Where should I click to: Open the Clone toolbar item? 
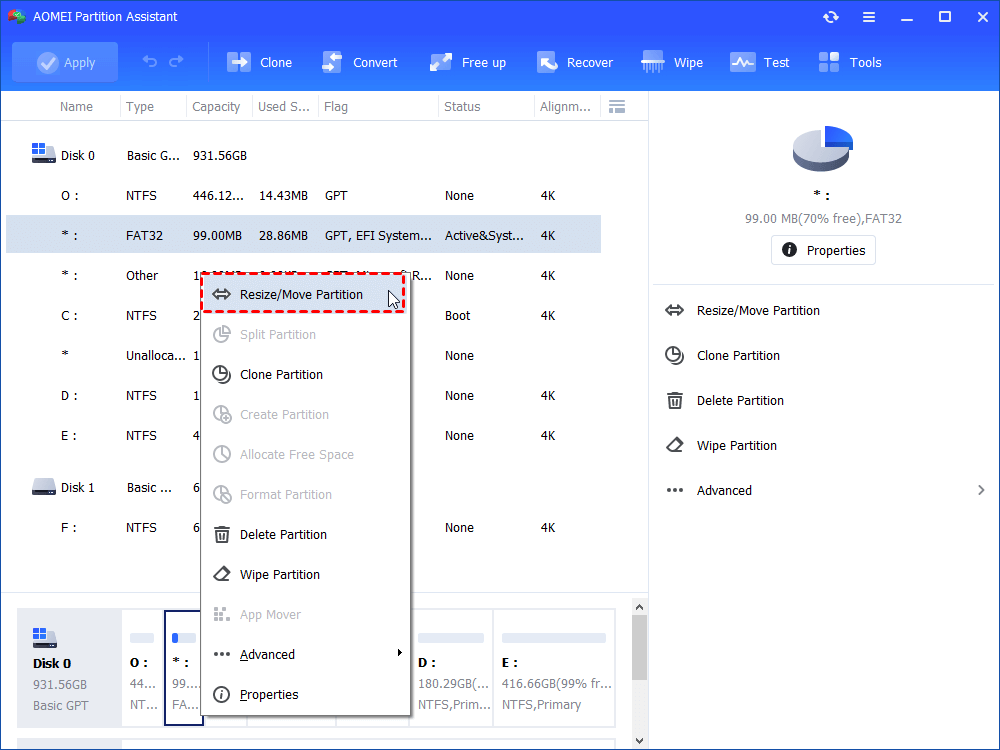(x=260, y=62)
